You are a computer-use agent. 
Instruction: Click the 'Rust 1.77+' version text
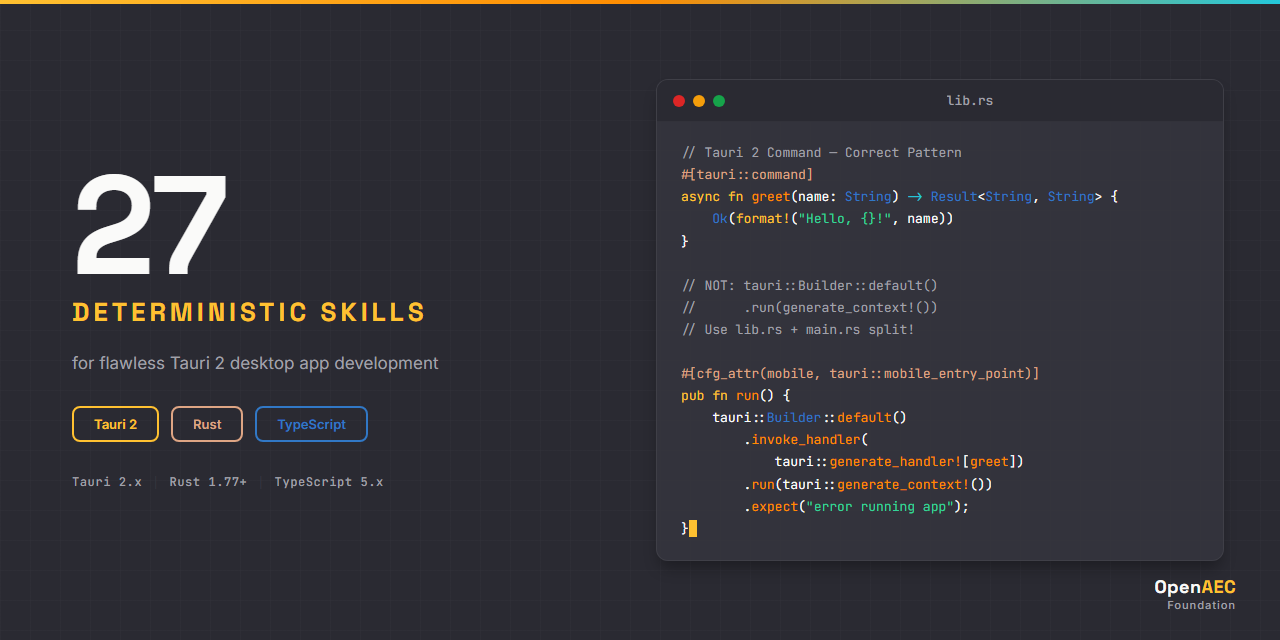208,482
